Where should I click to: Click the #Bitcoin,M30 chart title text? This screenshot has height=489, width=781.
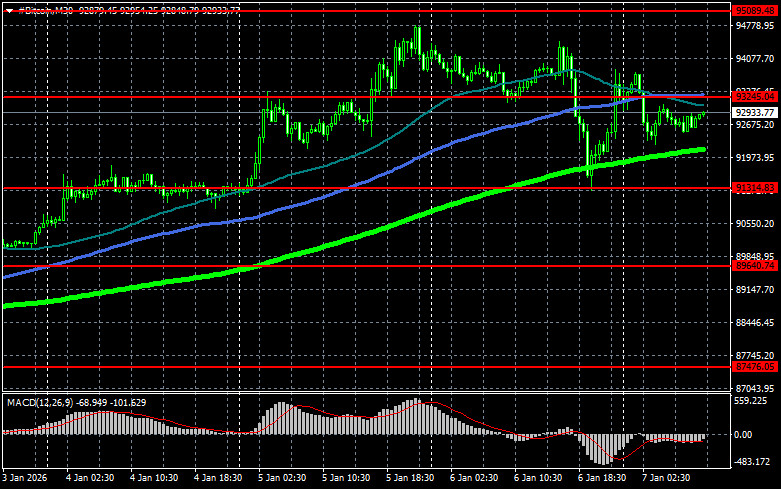click(45, 10)
